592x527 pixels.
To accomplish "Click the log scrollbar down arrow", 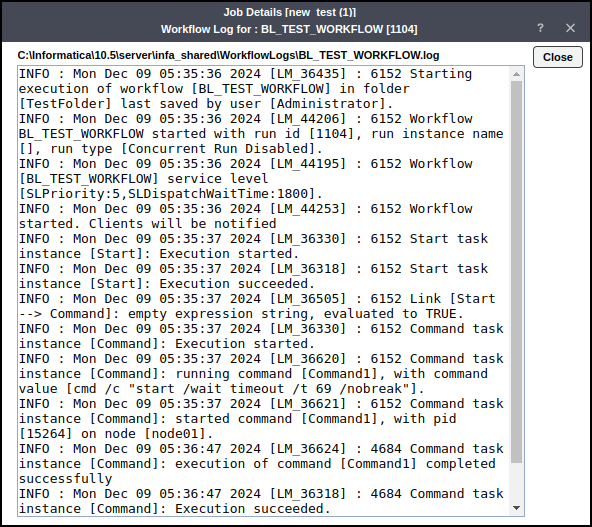I will pyautogui.click(x=516, y=508).
